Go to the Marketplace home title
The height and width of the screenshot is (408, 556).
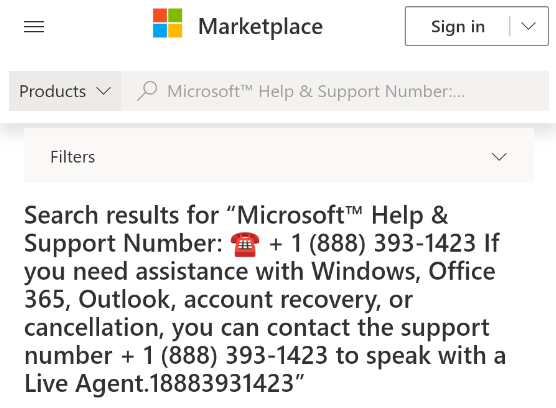[260, 27]
